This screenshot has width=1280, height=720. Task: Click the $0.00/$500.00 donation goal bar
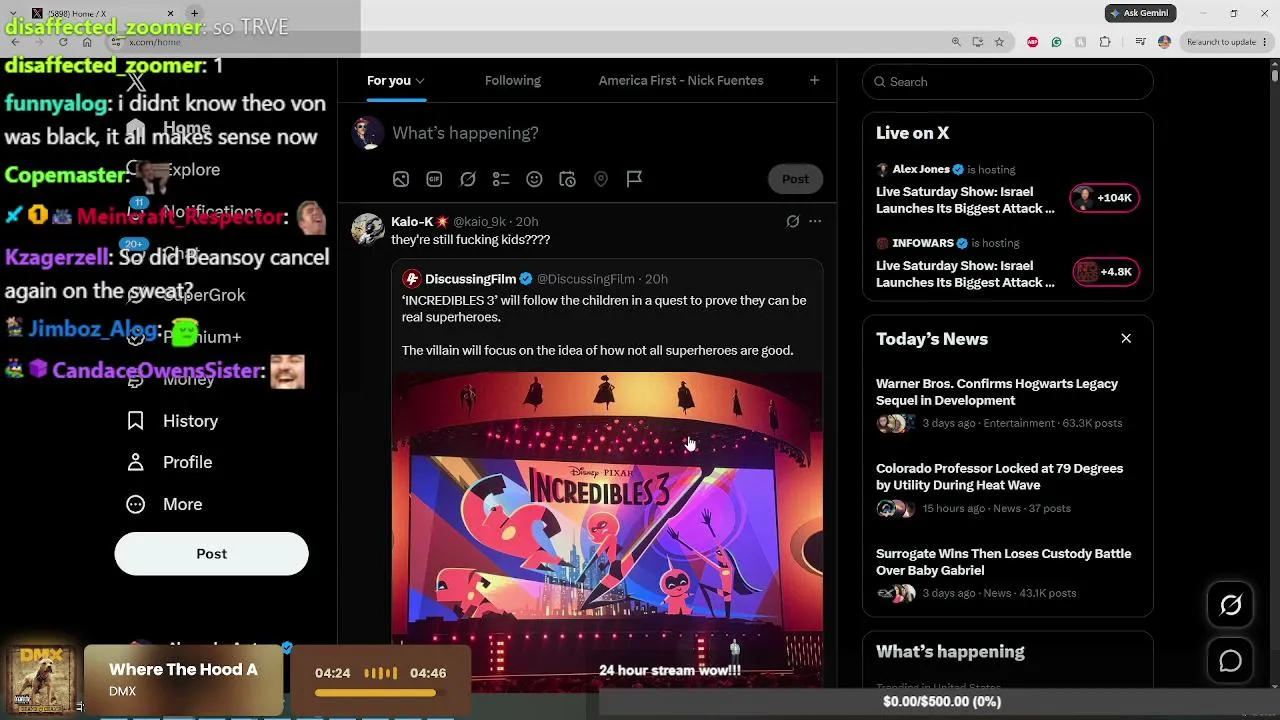click(941, 702)
